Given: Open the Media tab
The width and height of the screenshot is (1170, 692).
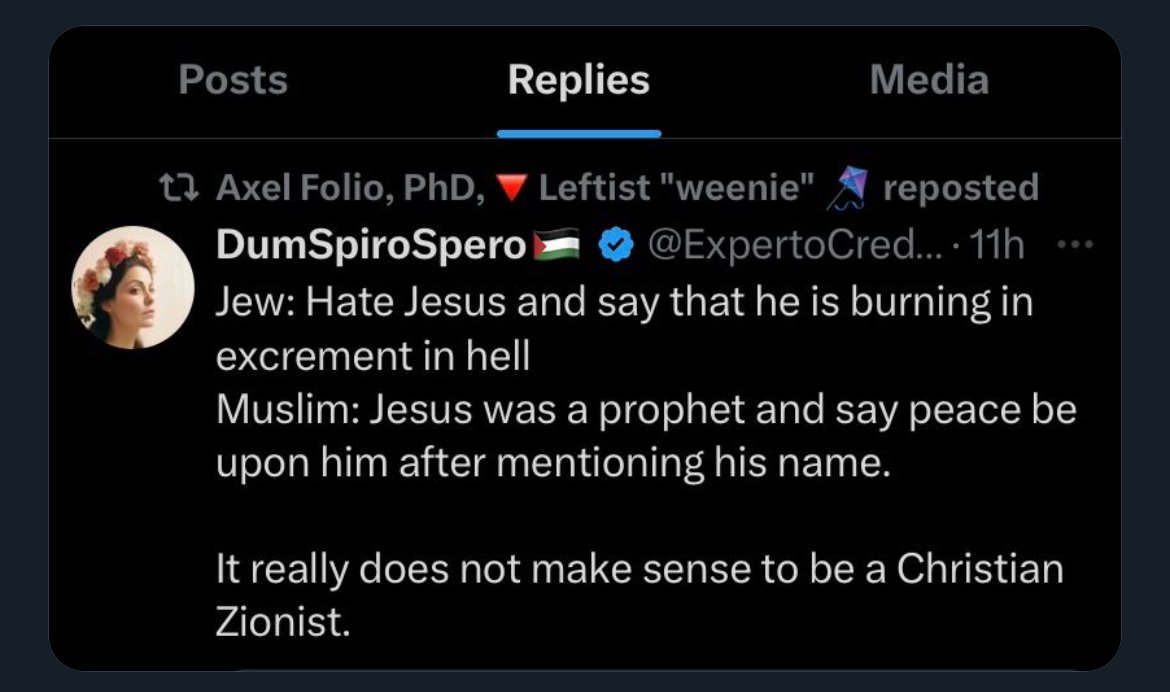Looking at the screenshot, I should click(929, 81).
